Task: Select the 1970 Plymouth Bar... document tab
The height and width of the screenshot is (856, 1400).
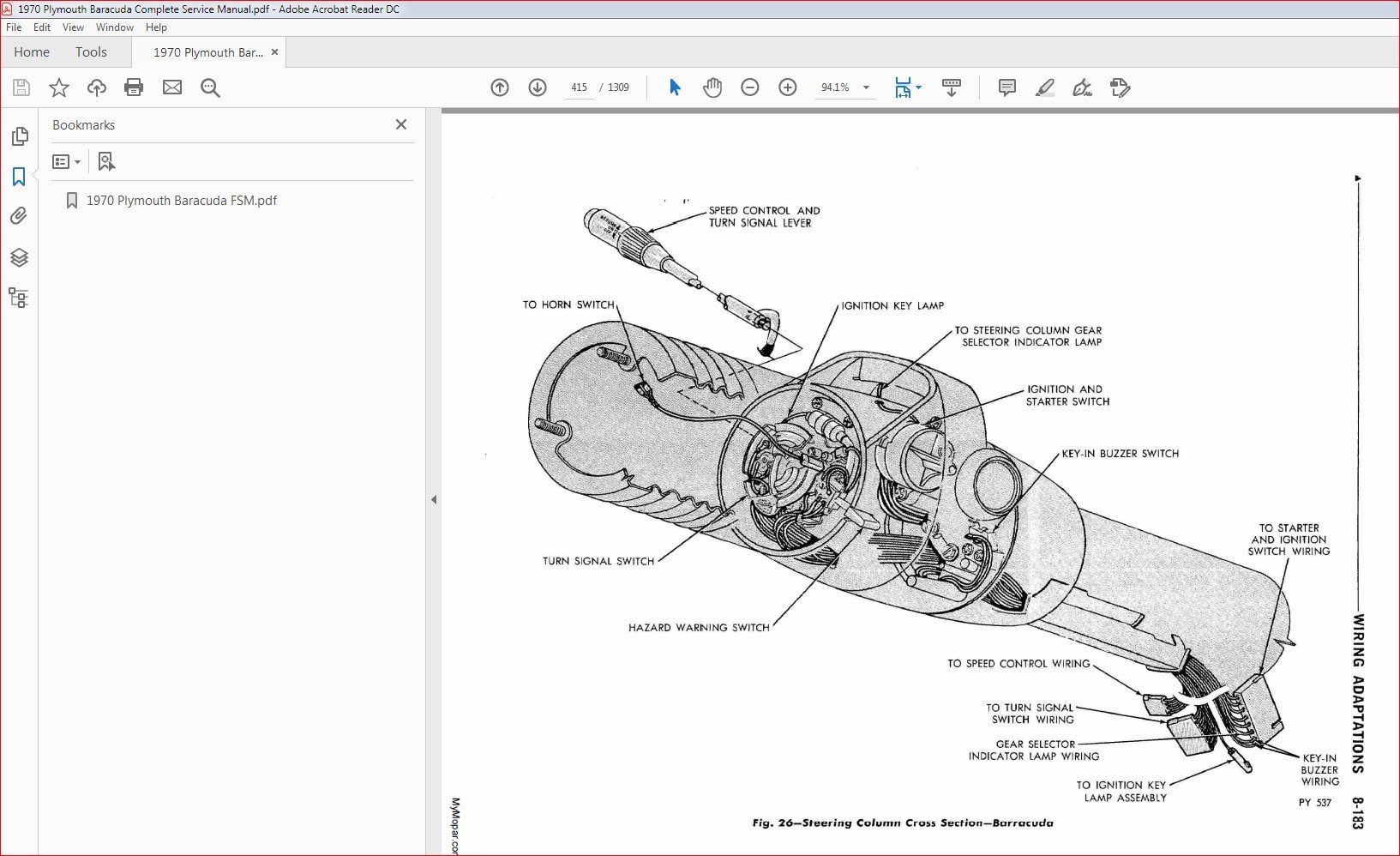Action: coord(208,52)
